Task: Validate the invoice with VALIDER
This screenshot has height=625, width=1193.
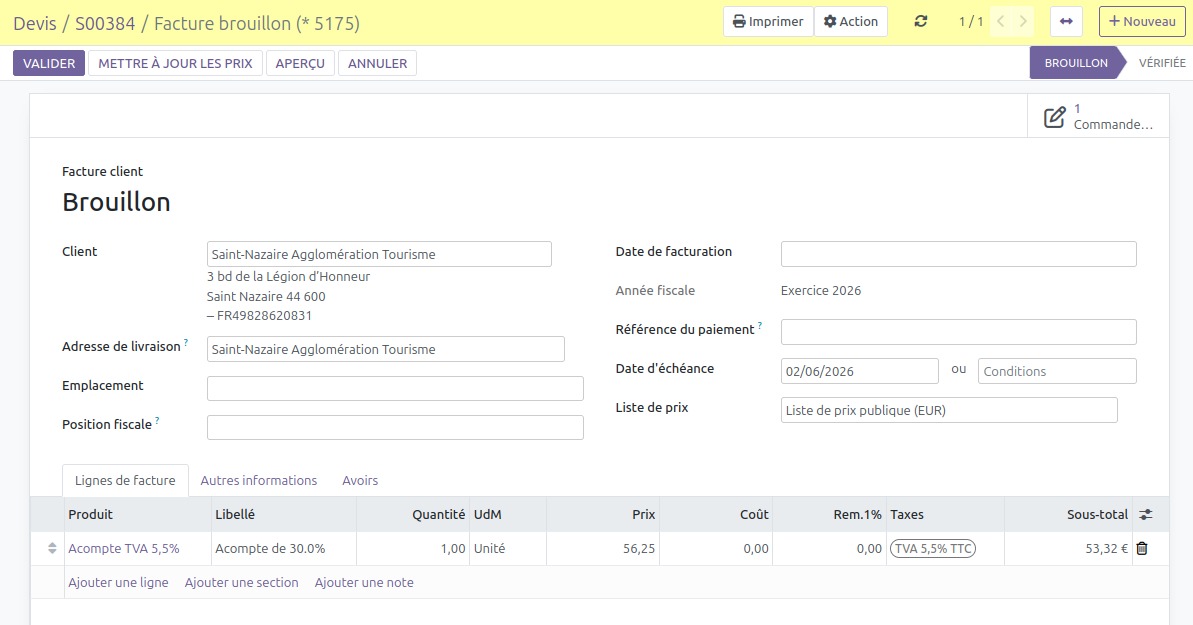Action: coord(49,63)
